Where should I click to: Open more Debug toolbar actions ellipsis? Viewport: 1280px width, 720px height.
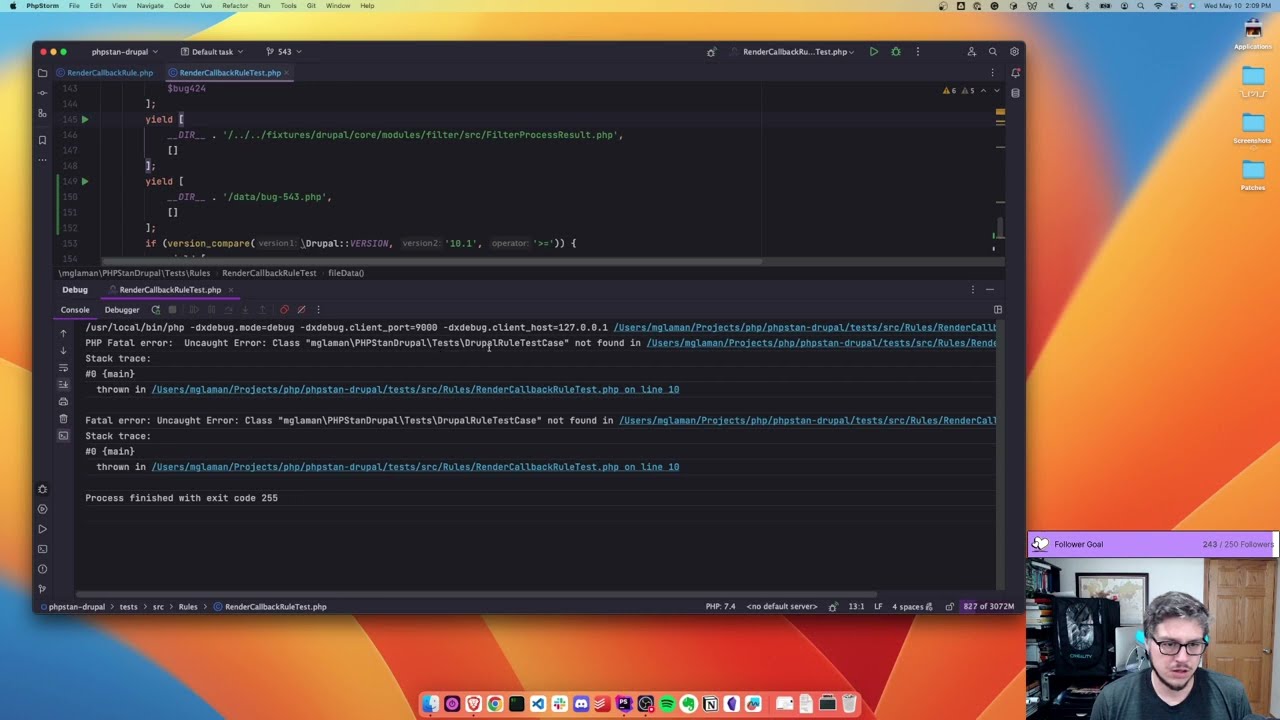click(x=318, y=310)
